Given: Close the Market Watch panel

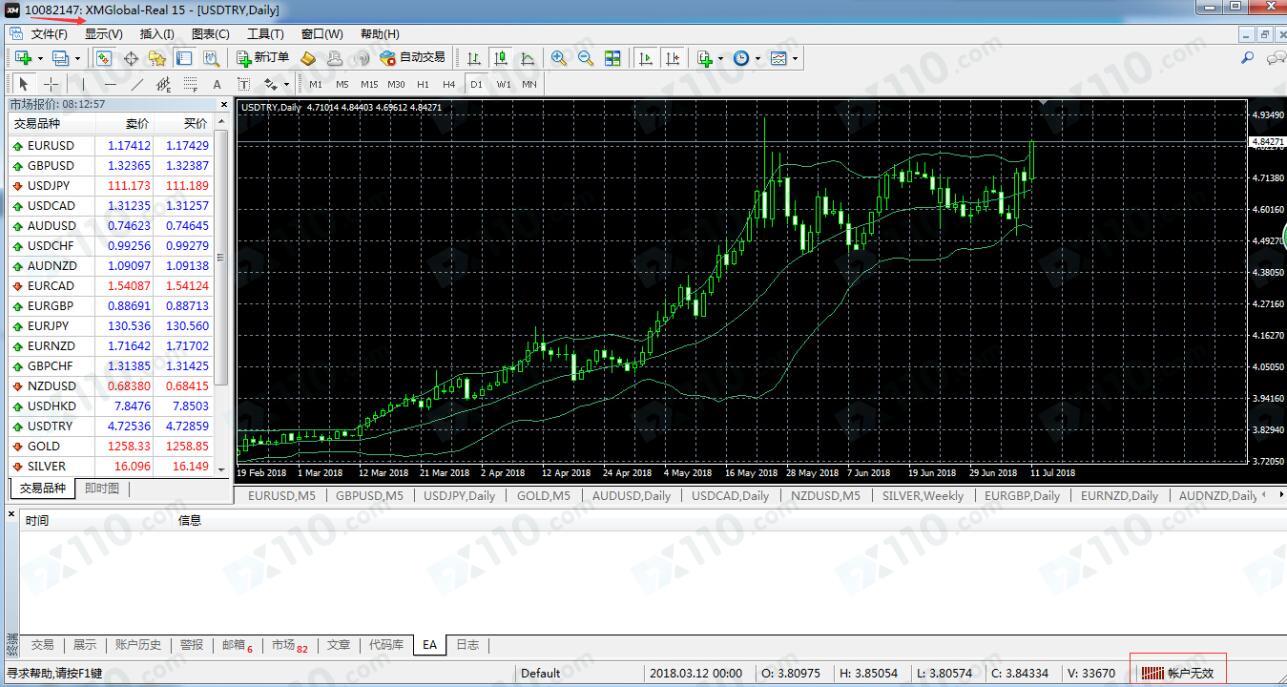Looking at the screenshot, I should (224, 104).
